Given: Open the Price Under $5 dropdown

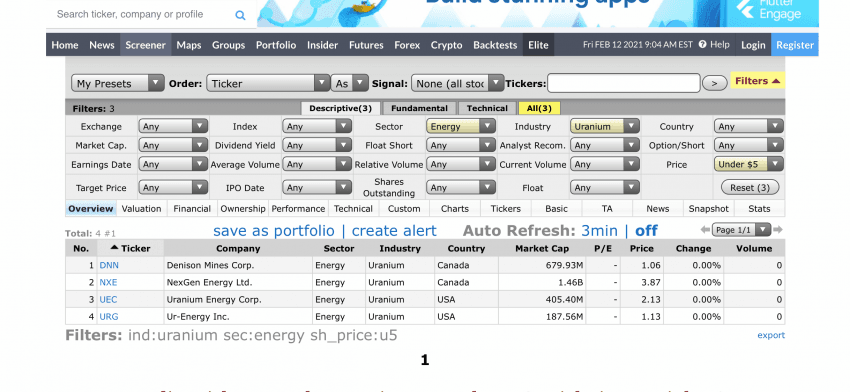Looking at the screenshot, I should pyautogui.click(x=749, y=164).
